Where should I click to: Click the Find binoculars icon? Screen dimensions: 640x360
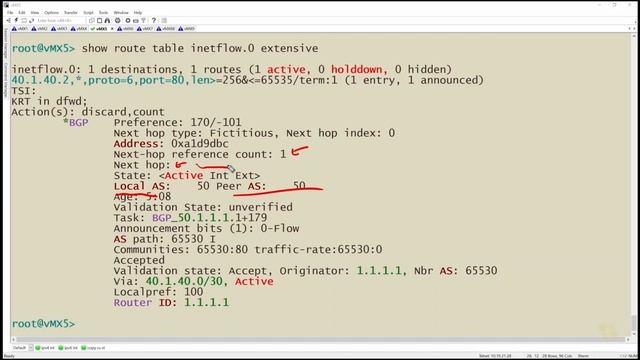107,20
